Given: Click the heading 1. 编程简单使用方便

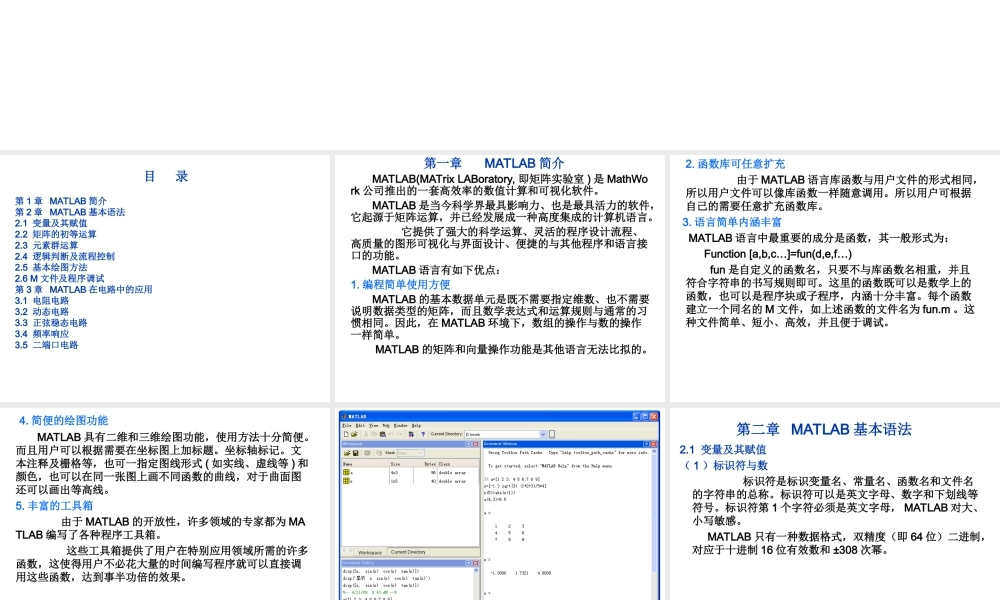Looking at the screenshot, I should 401,284.
